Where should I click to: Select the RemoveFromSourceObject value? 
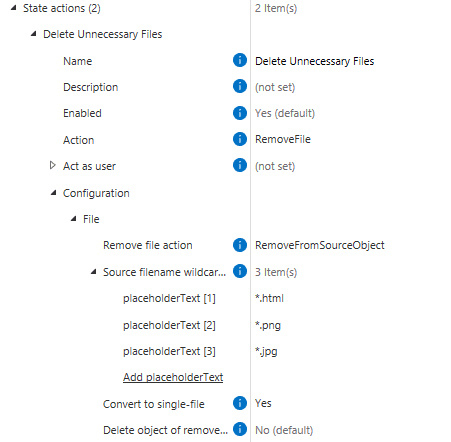tap(320, 245)
